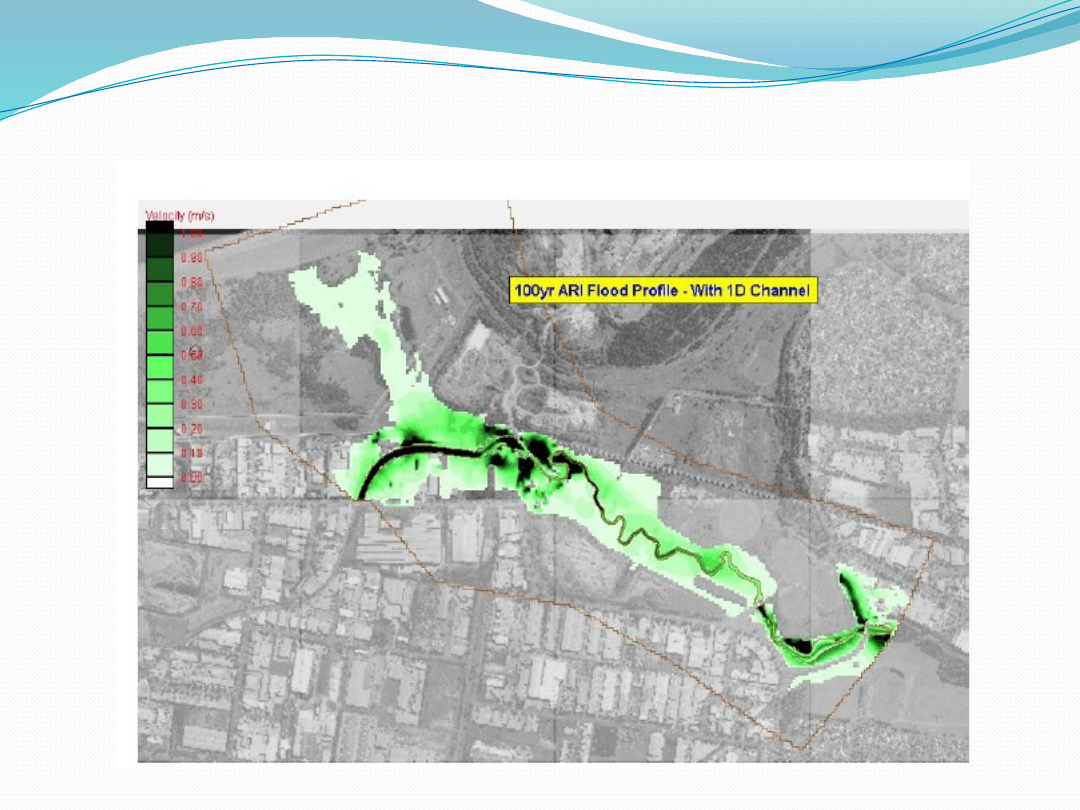Viewport: 1080px width, 810px height.
Task: Click the 0.90 velocity legend label
Action: click(x=191, y=258)
